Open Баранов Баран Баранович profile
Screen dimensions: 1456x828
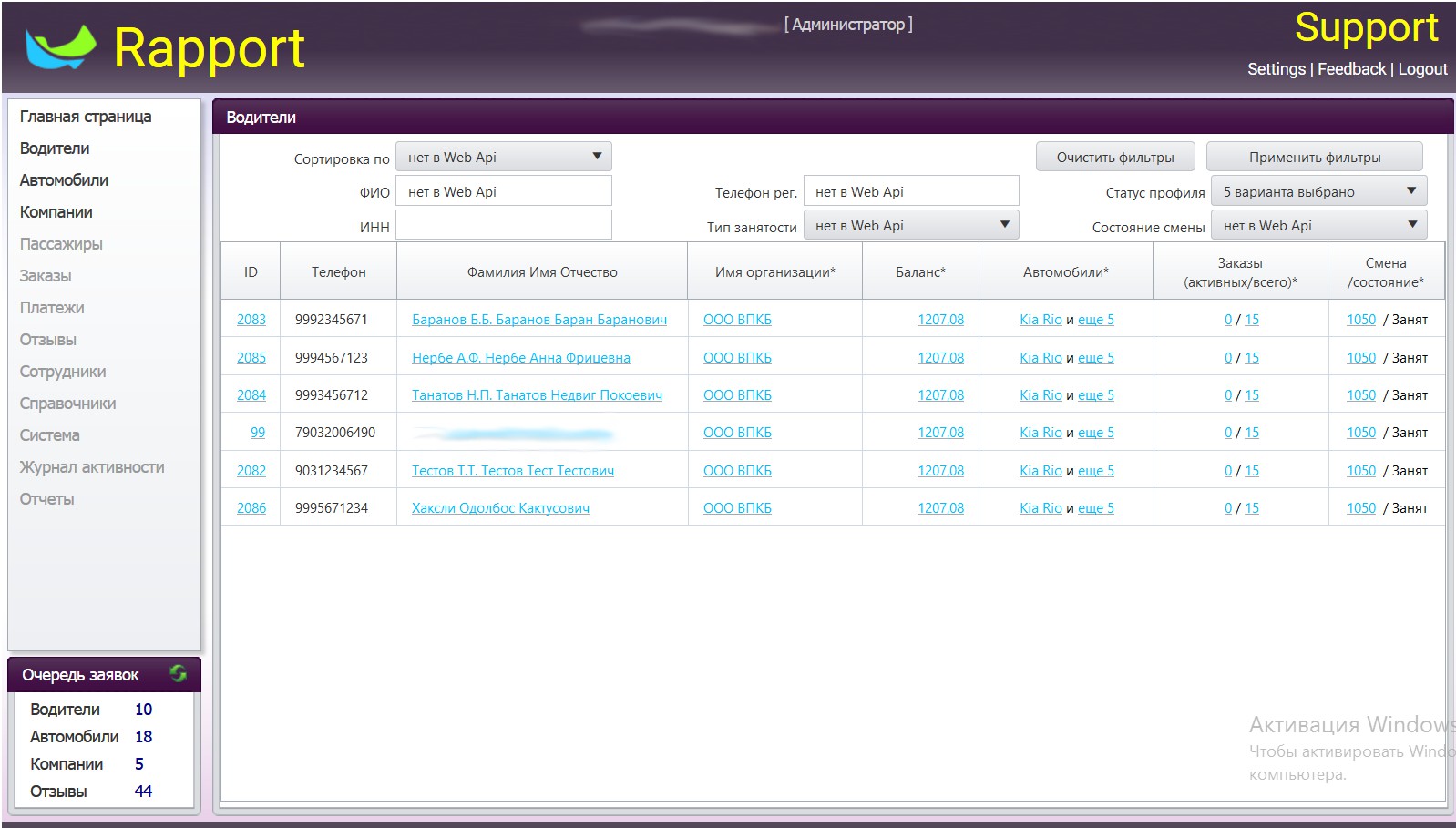[539, 320]
